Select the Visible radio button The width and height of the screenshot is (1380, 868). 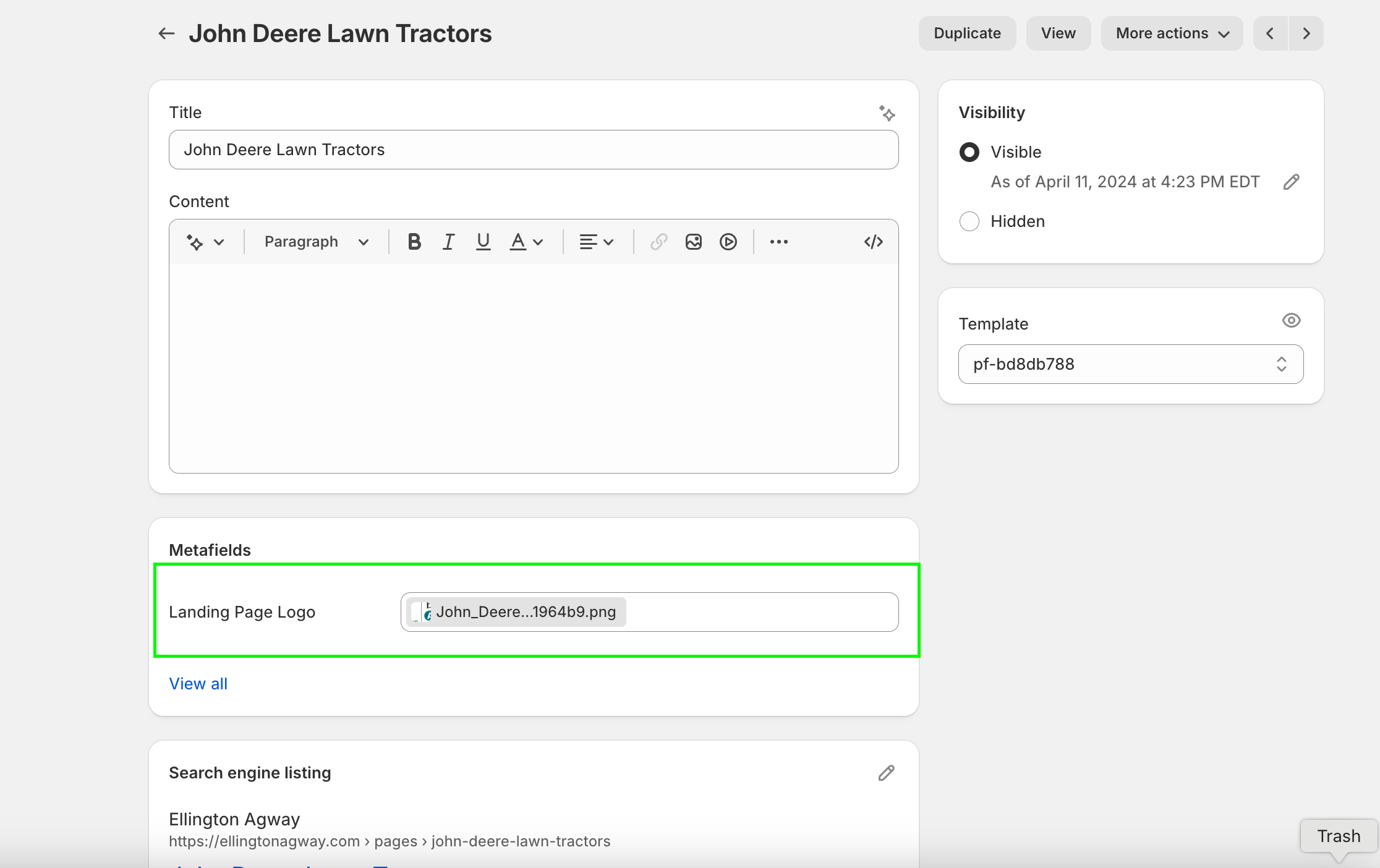point(969,152)
